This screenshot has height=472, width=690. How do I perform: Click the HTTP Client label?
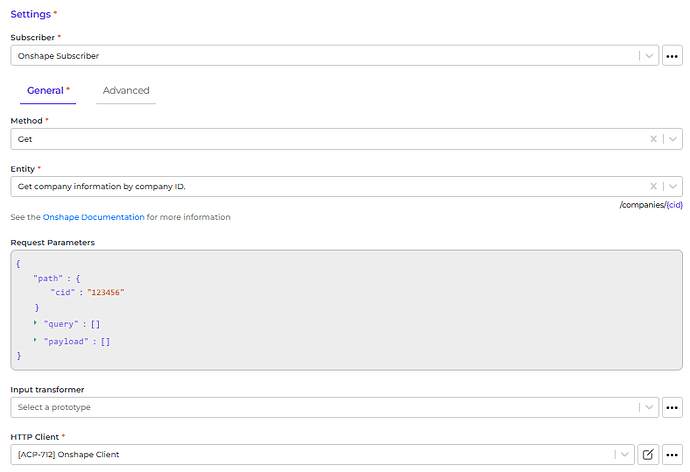point(35,437)
